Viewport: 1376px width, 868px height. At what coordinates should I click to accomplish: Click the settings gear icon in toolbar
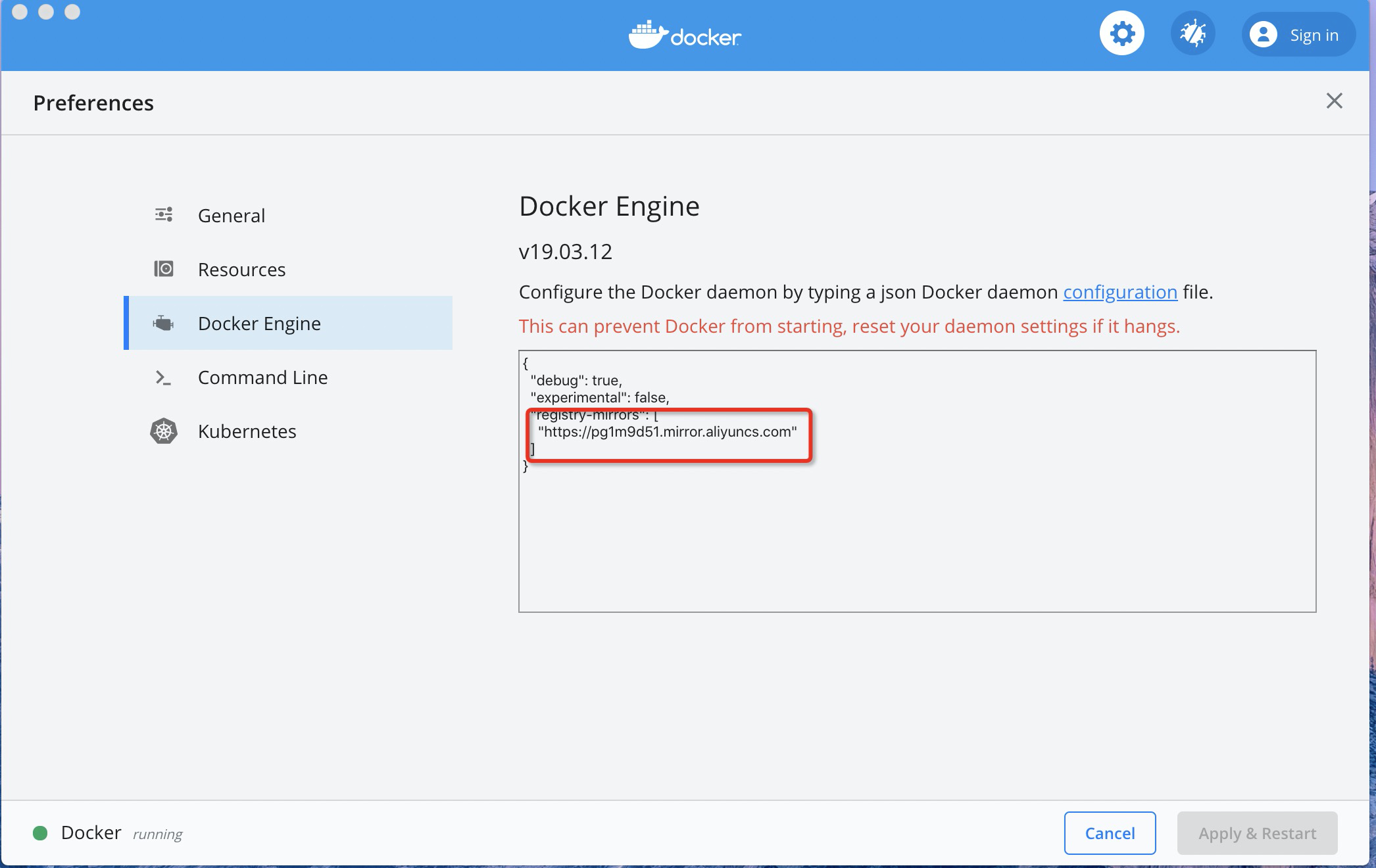[1121, 34]
